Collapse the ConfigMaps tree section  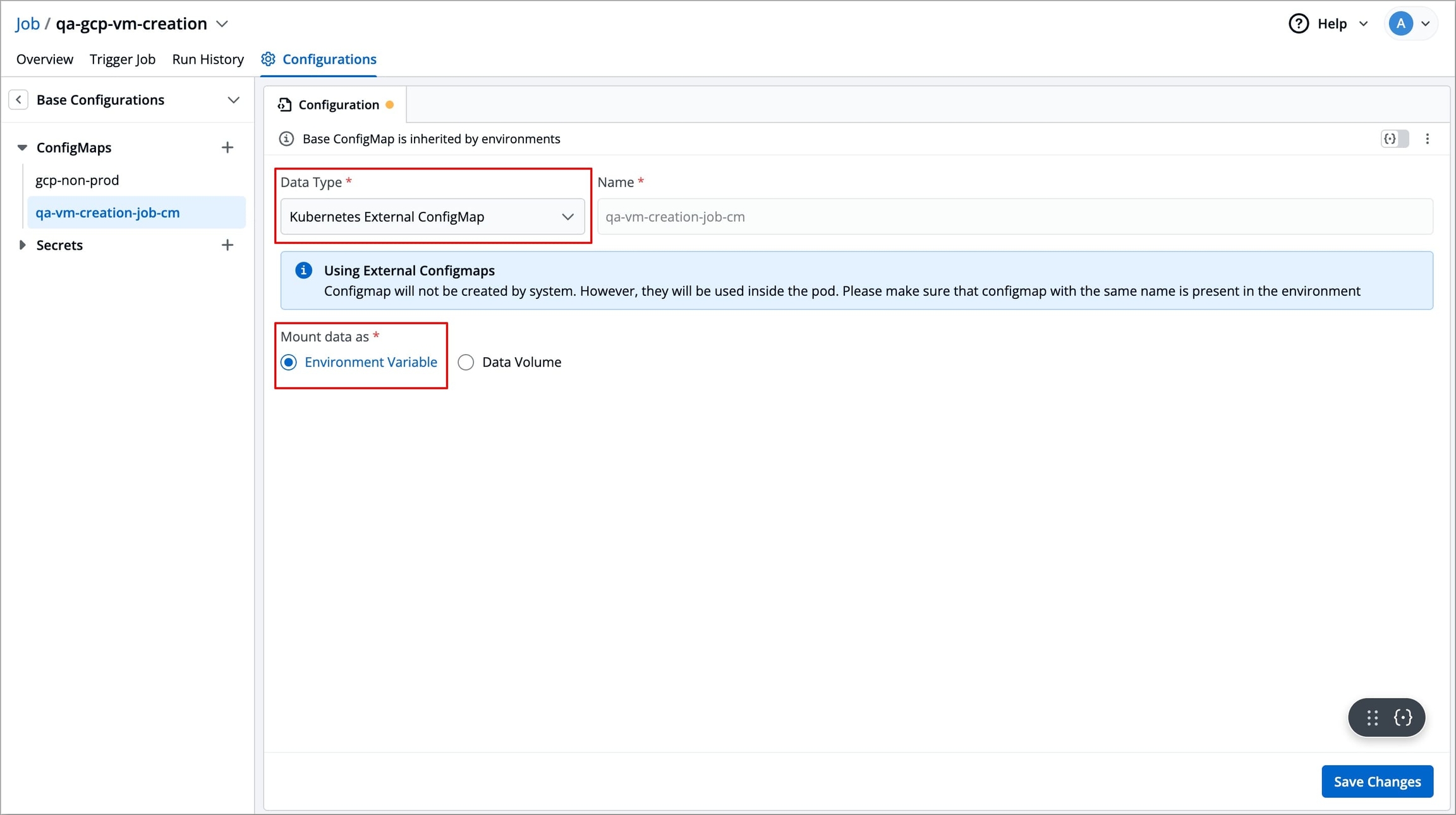click(22, 147)
